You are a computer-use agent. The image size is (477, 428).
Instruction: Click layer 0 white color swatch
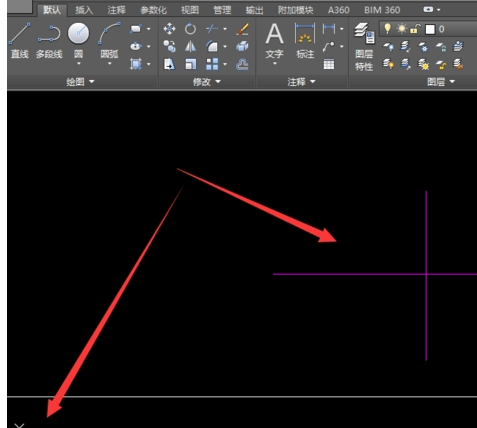click(430, 29)
